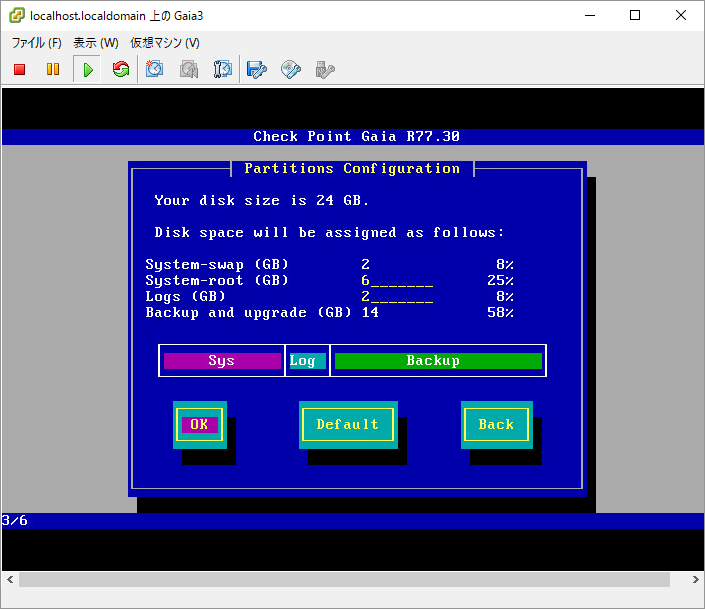Viewport: 705px width, 609px height.
Task: Take a snapshot with the clock-plus icon
Action: 154,69
